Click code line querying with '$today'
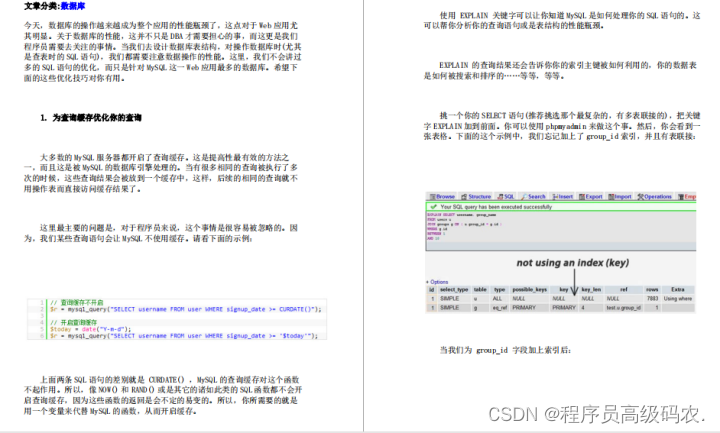 pos(184,336)
